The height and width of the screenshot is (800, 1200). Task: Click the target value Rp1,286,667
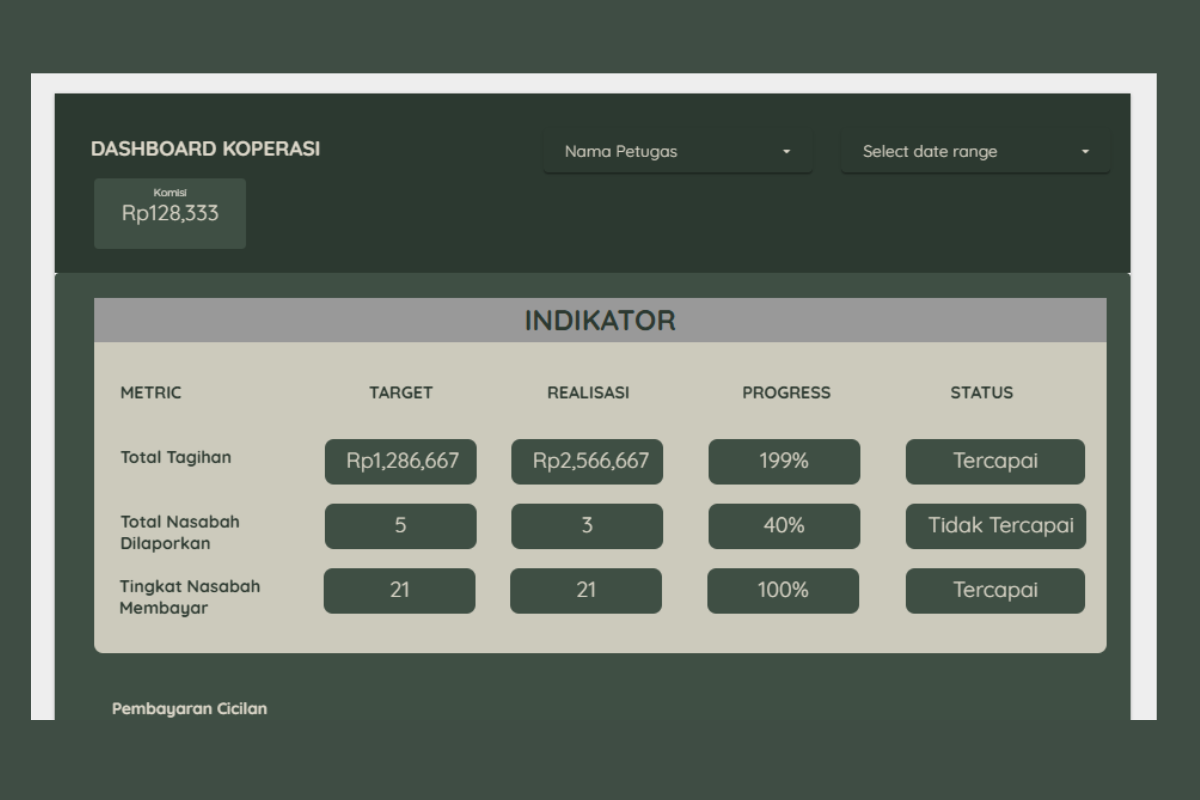(401, 462)
